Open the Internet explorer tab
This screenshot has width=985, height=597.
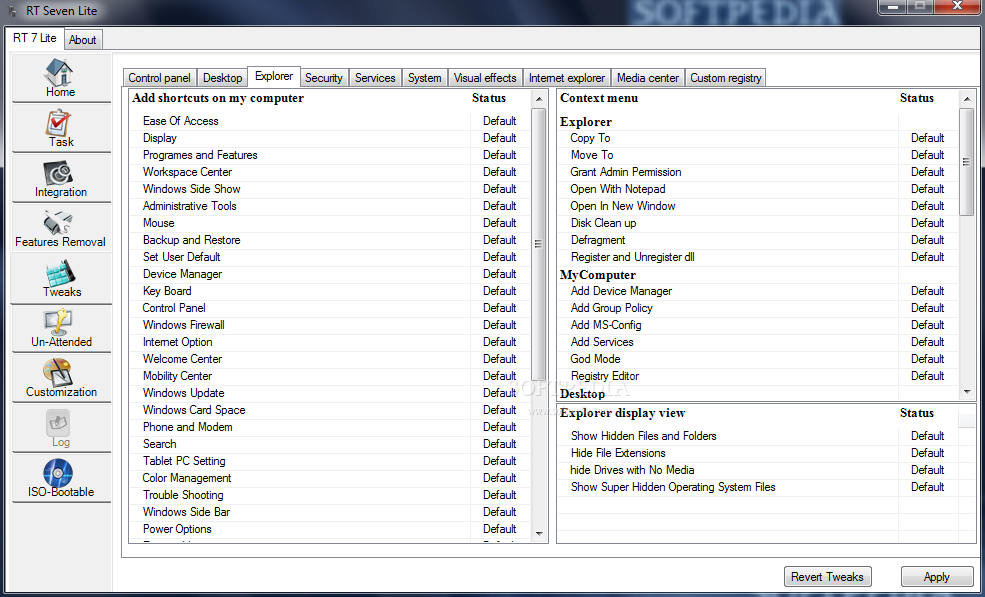[x=567, y=77]
